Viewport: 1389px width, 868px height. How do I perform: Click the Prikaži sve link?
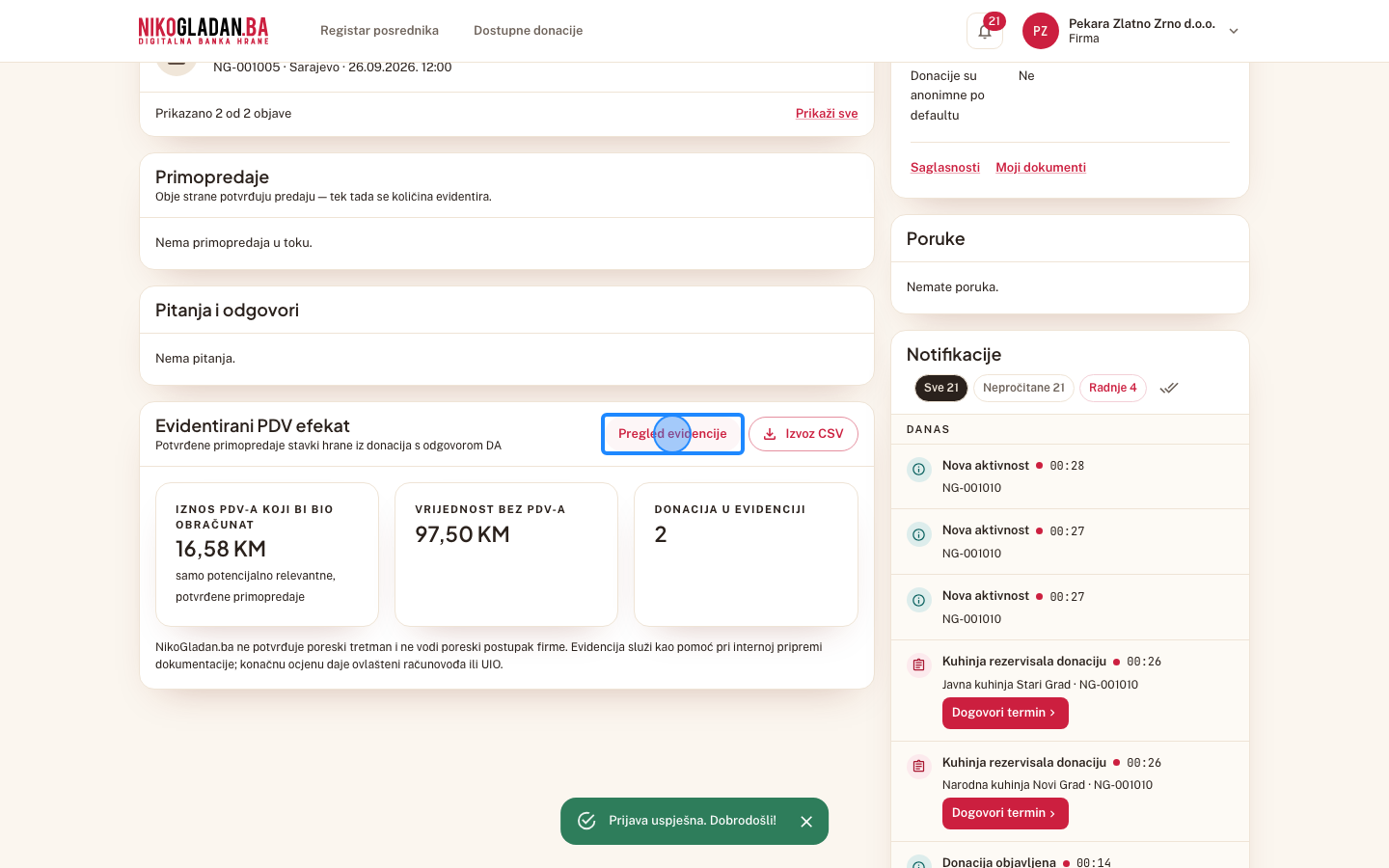click(827, 114)
